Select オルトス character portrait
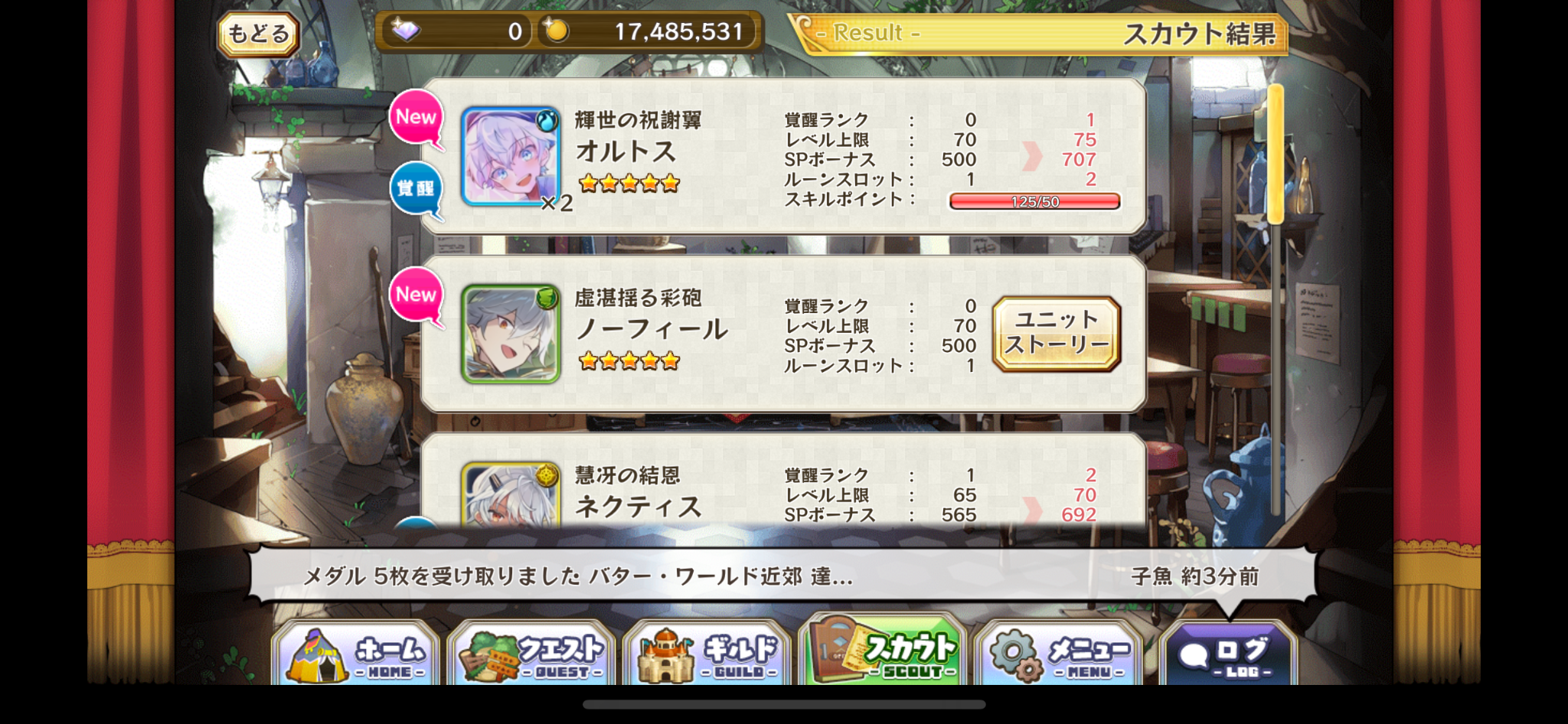The image size is (1568, 724). tap(511, 157)
